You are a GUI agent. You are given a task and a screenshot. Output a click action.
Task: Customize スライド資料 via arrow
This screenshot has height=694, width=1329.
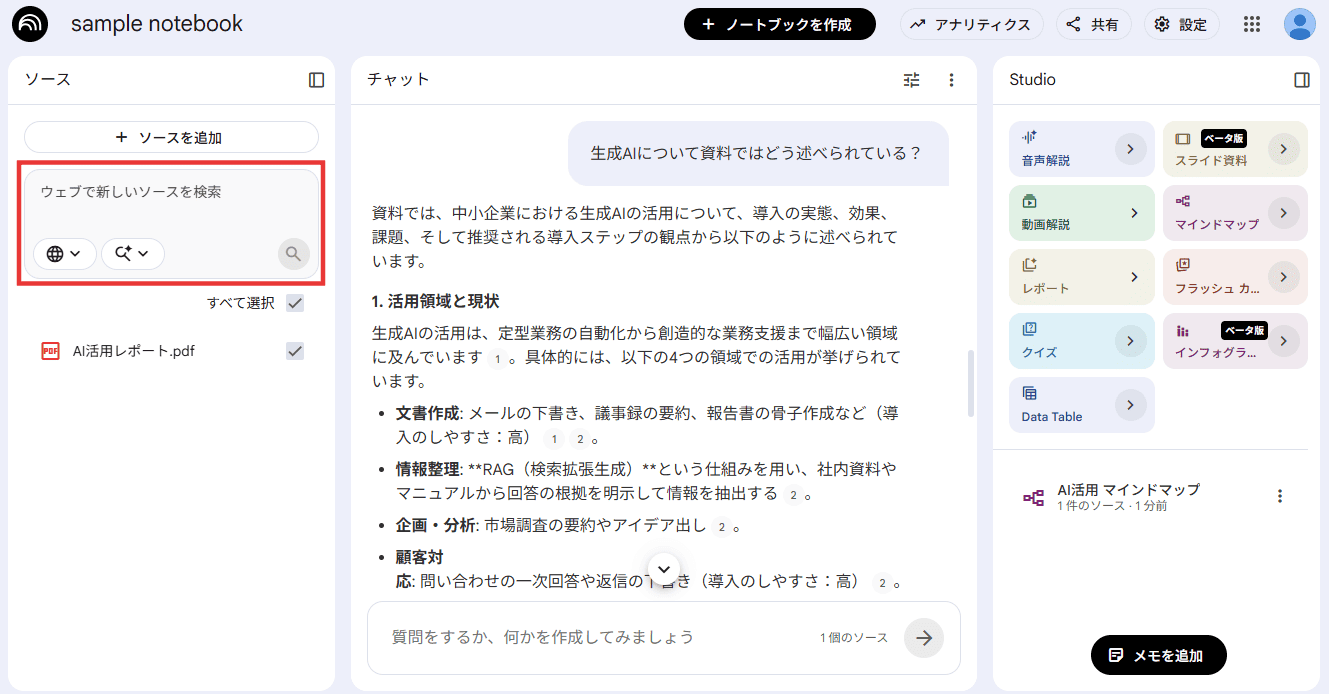(1284, 149)
